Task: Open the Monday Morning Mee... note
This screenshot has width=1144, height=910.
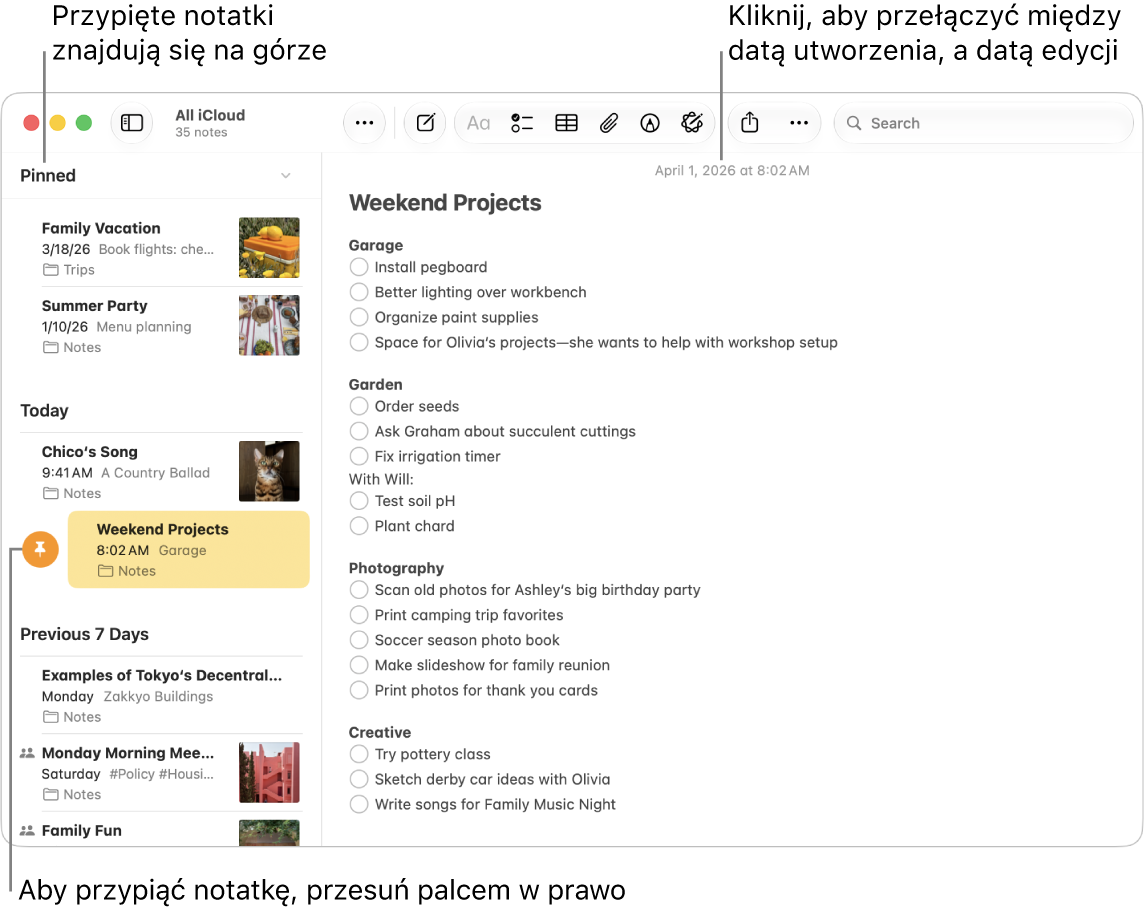Action: pos(161,773)
